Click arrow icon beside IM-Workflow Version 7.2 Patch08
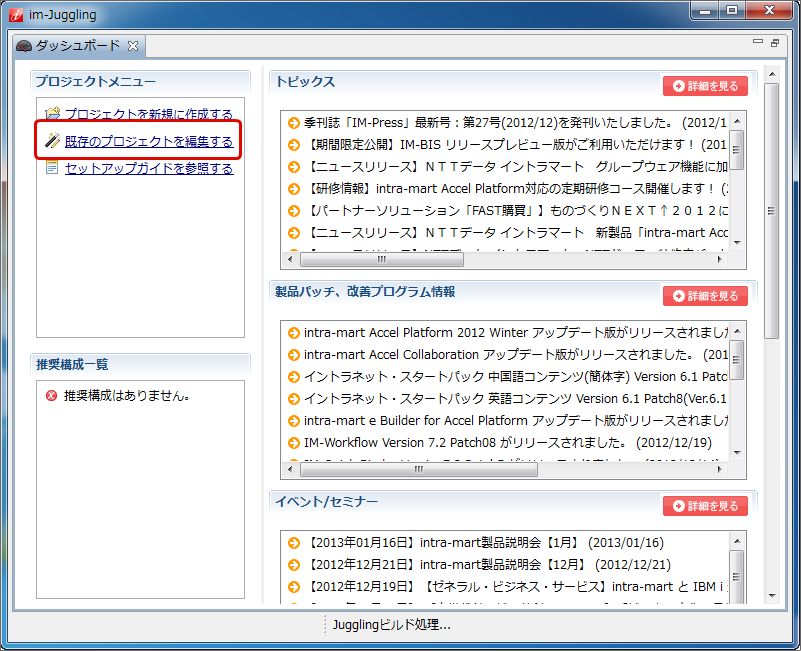 294,443
